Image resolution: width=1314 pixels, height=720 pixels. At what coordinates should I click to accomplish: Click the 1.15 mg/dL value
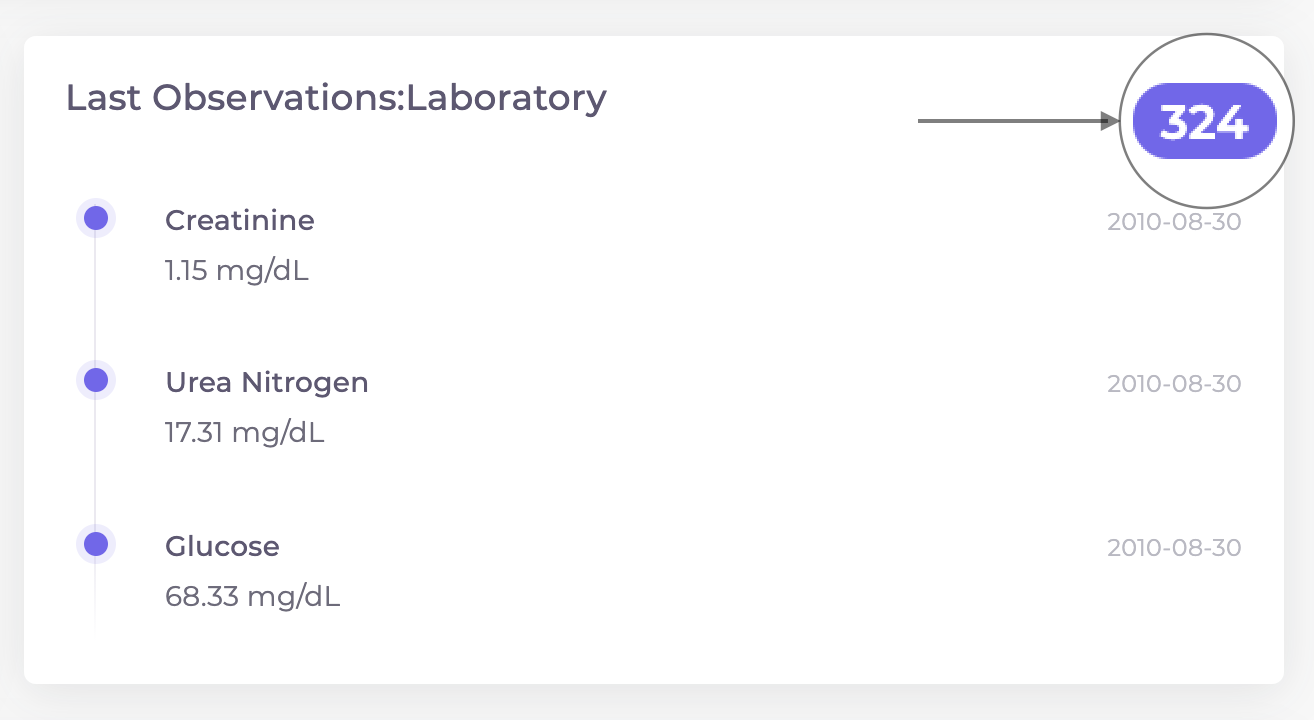point(237,271)
